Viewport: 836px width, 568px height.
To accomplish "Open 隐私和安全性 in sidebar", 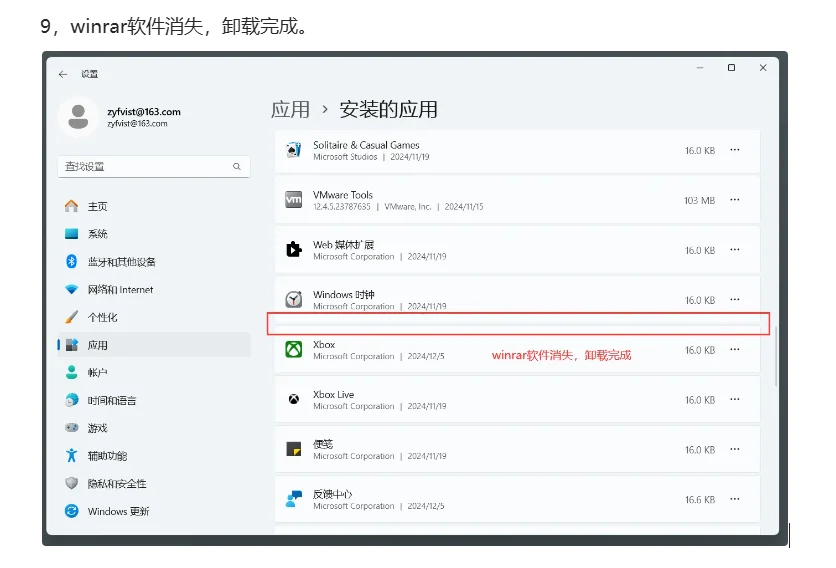I will pyautogui.click(x=154, y=484).
